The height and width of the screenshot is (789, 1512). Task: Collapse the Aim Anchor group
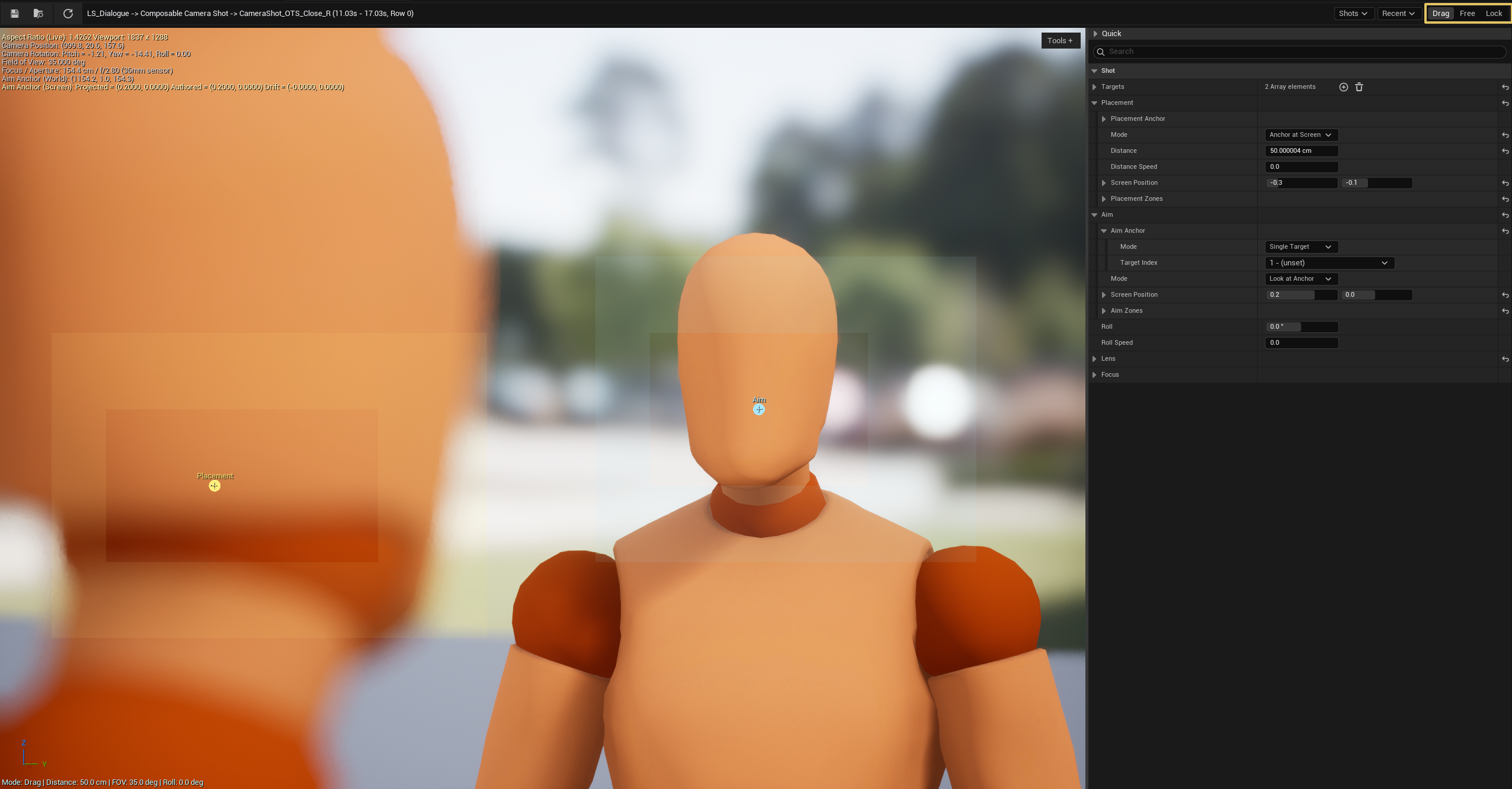(1104, 231)
